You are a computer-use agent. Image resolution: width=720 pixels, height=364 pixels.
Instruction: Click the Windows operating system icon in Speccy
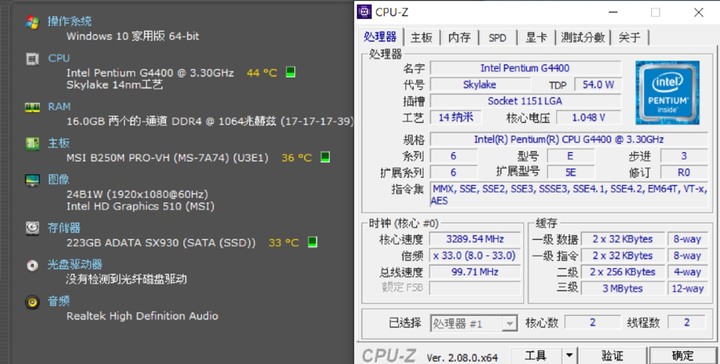32,22
